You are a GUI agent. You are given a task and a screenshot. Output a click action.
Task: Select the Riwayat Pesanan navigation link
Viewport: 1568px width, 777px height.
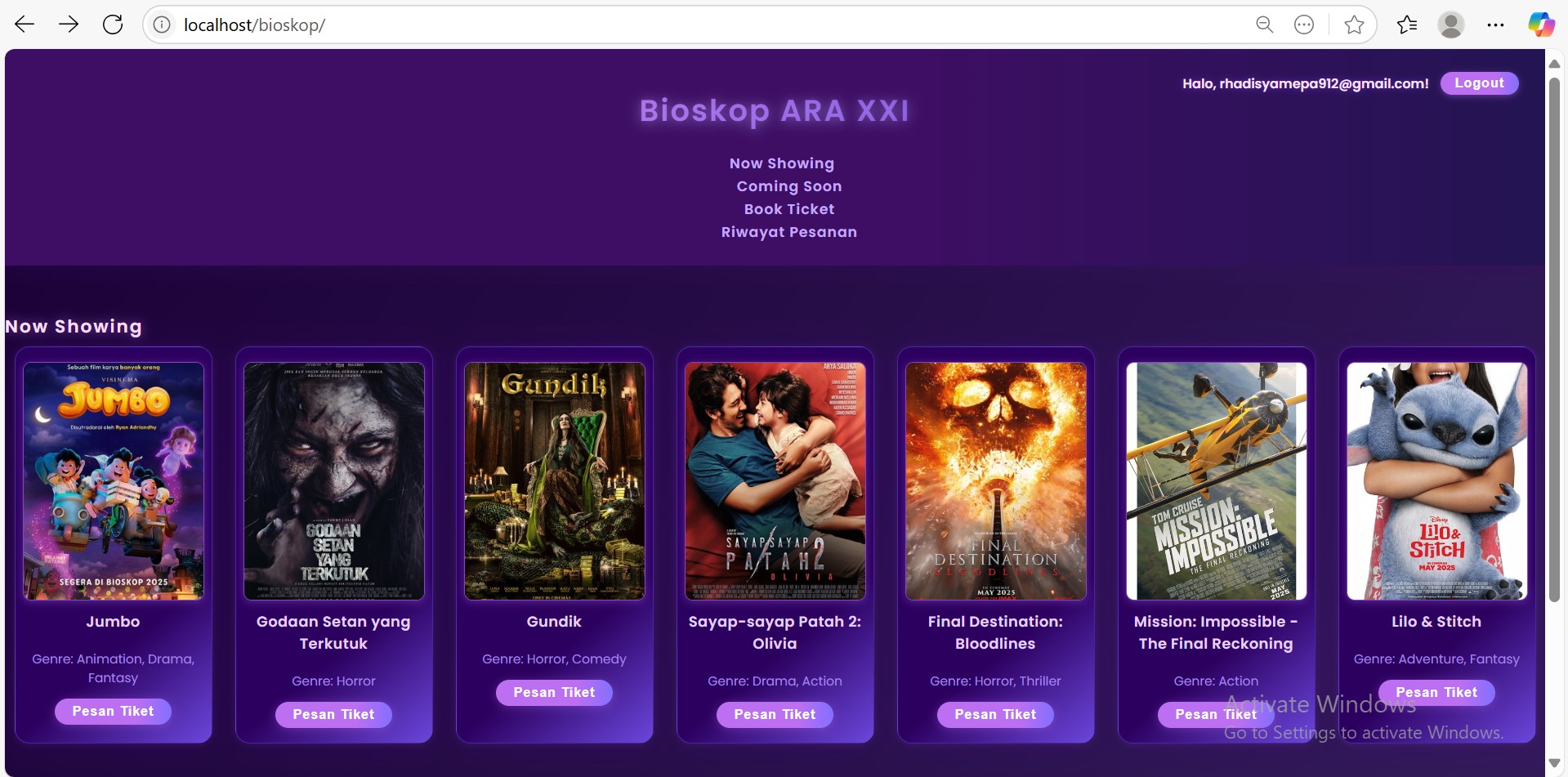tap(788, 232)
